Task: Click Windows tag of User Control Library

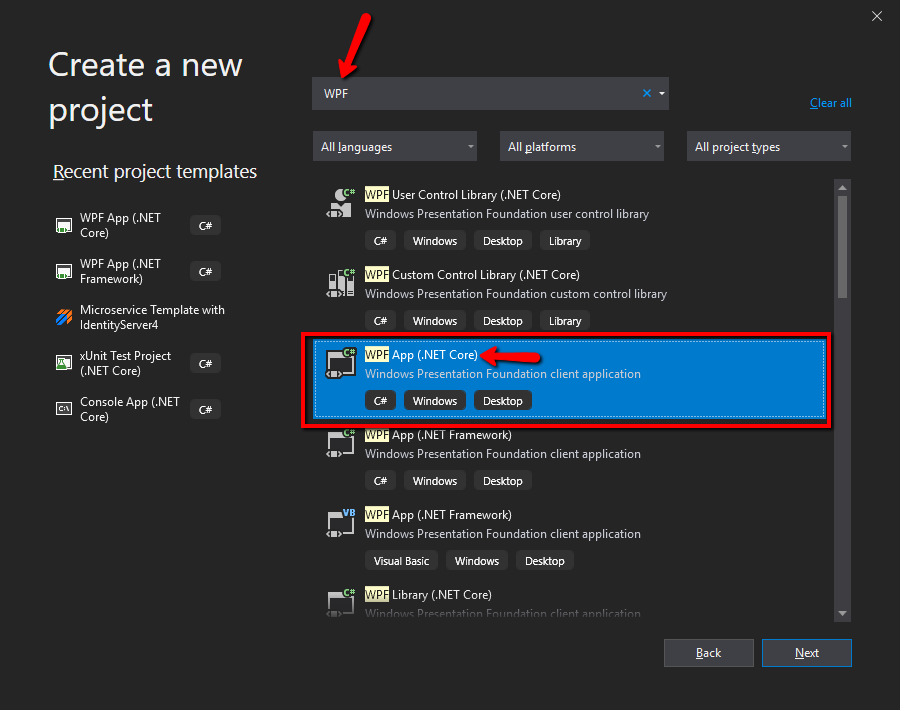Action: [435, 241]
